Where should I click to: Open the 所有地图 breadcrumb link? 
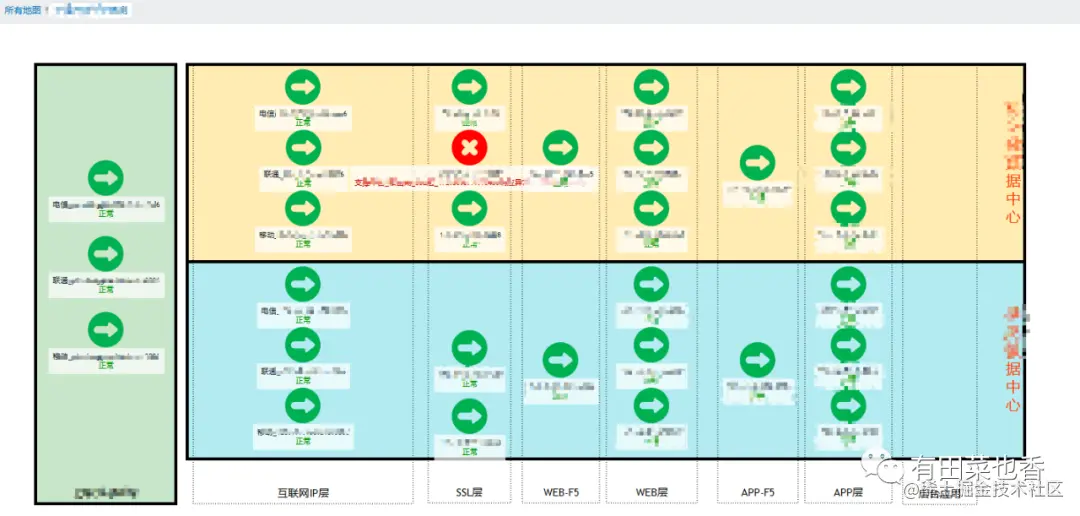pyautogui.click(x=23, y=10)
